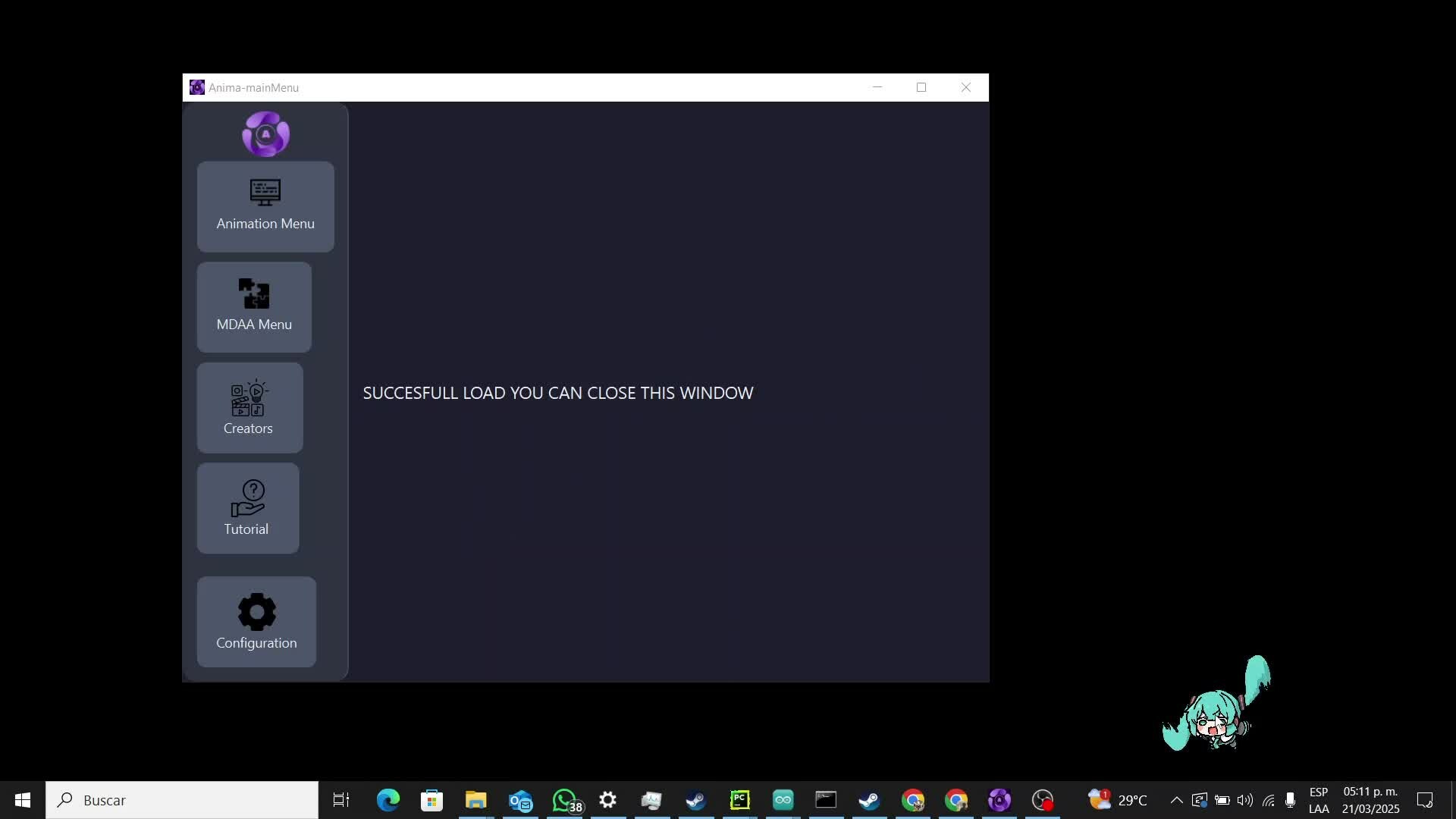
Task: Maximize the Anima-mainMenu window
Action: pyautogui.click(x=921, y=87)
